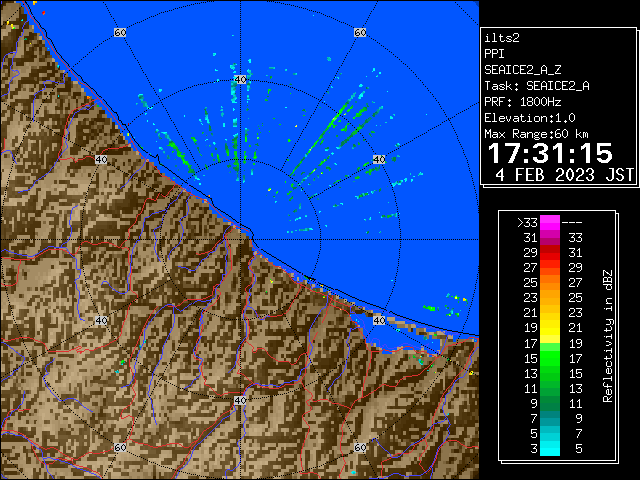Click the 'SEAICE2_A_Z' product name
Screen dimensions: 640x480
point(522,70)
